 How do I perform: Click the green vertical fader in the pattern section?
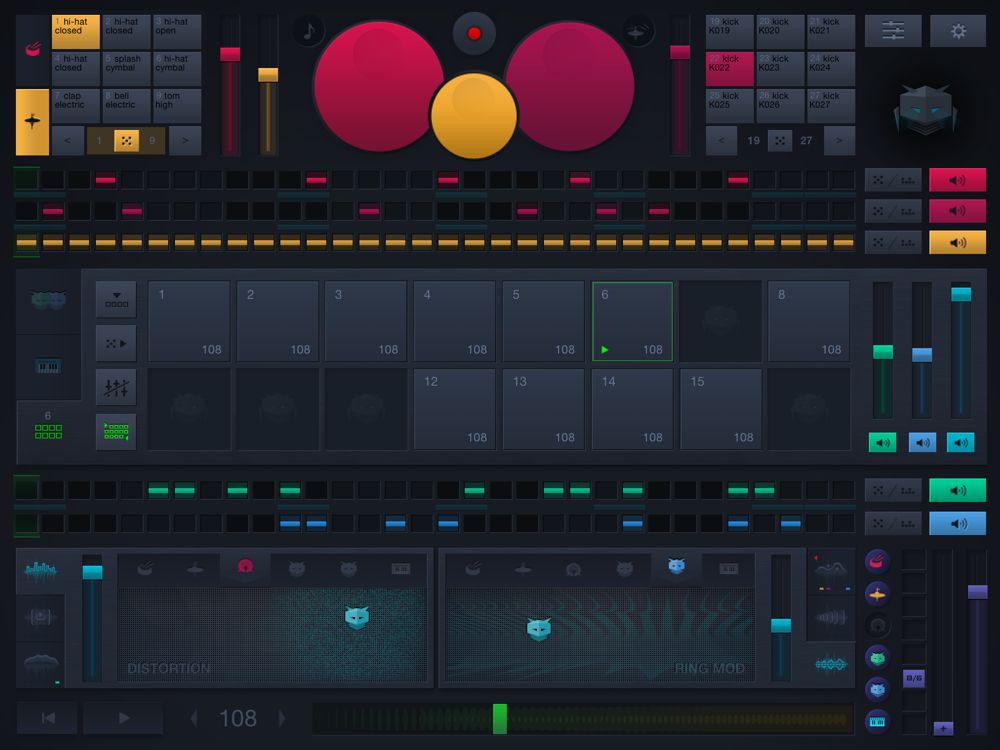pyautogui.click(x=883, y=350)
